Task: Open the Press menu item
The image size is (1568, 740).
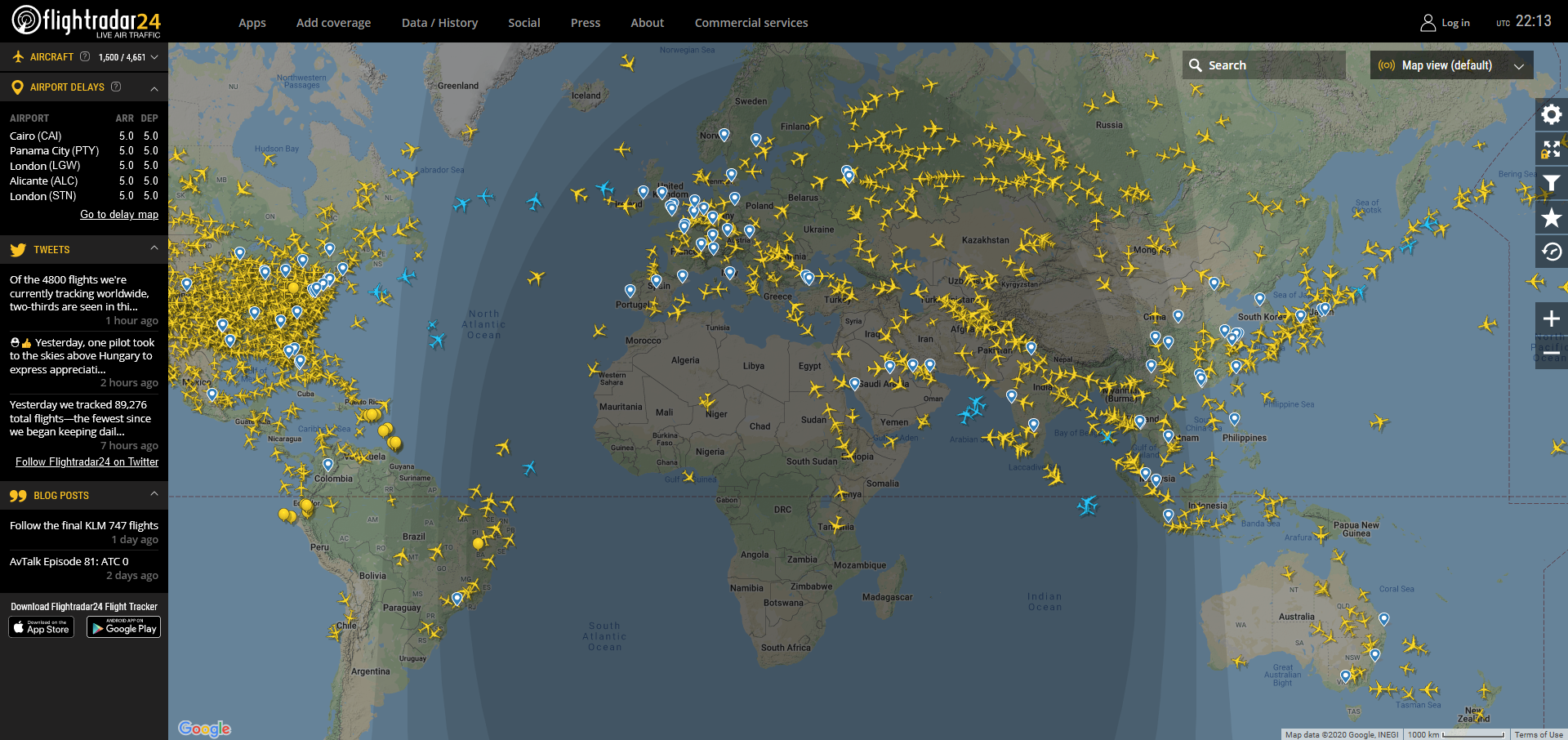Action: pyautogui.click(x=586, y=23)
